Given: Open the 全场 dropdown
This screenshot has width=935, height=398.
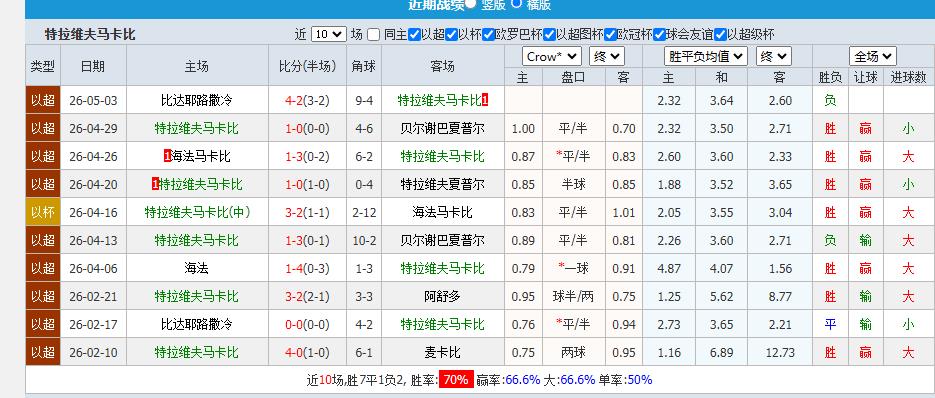Looking at the screenshot, I should [873, 57].
